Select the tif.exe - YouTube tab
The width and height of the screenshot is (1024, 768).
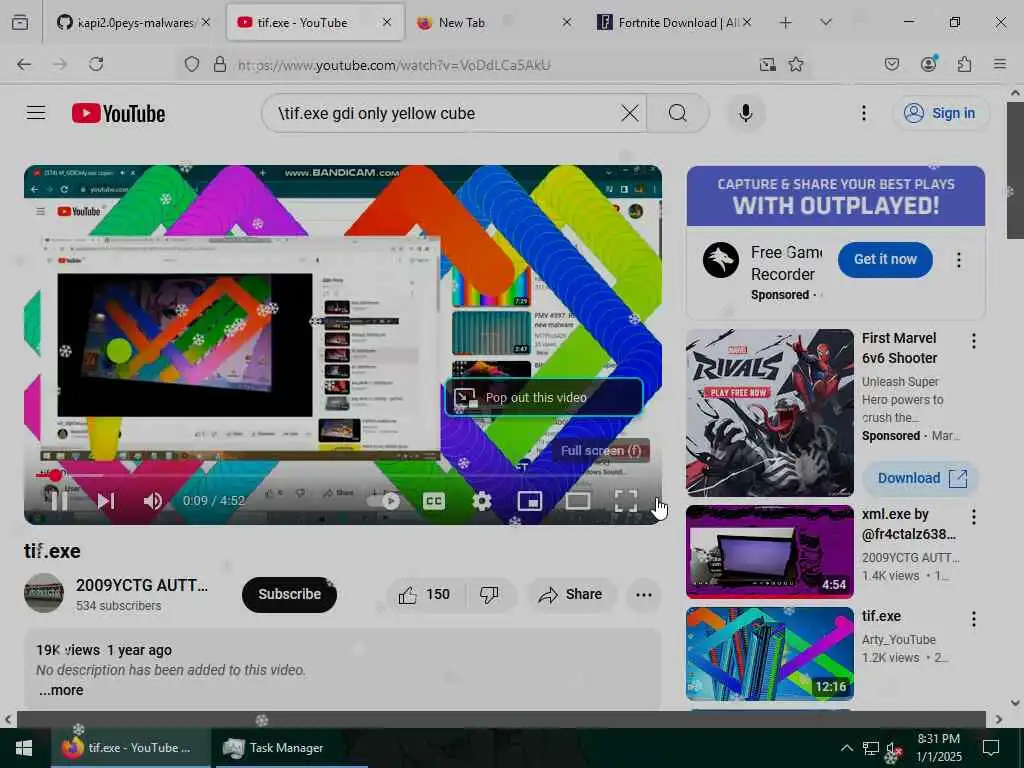[x=315, y=23]
